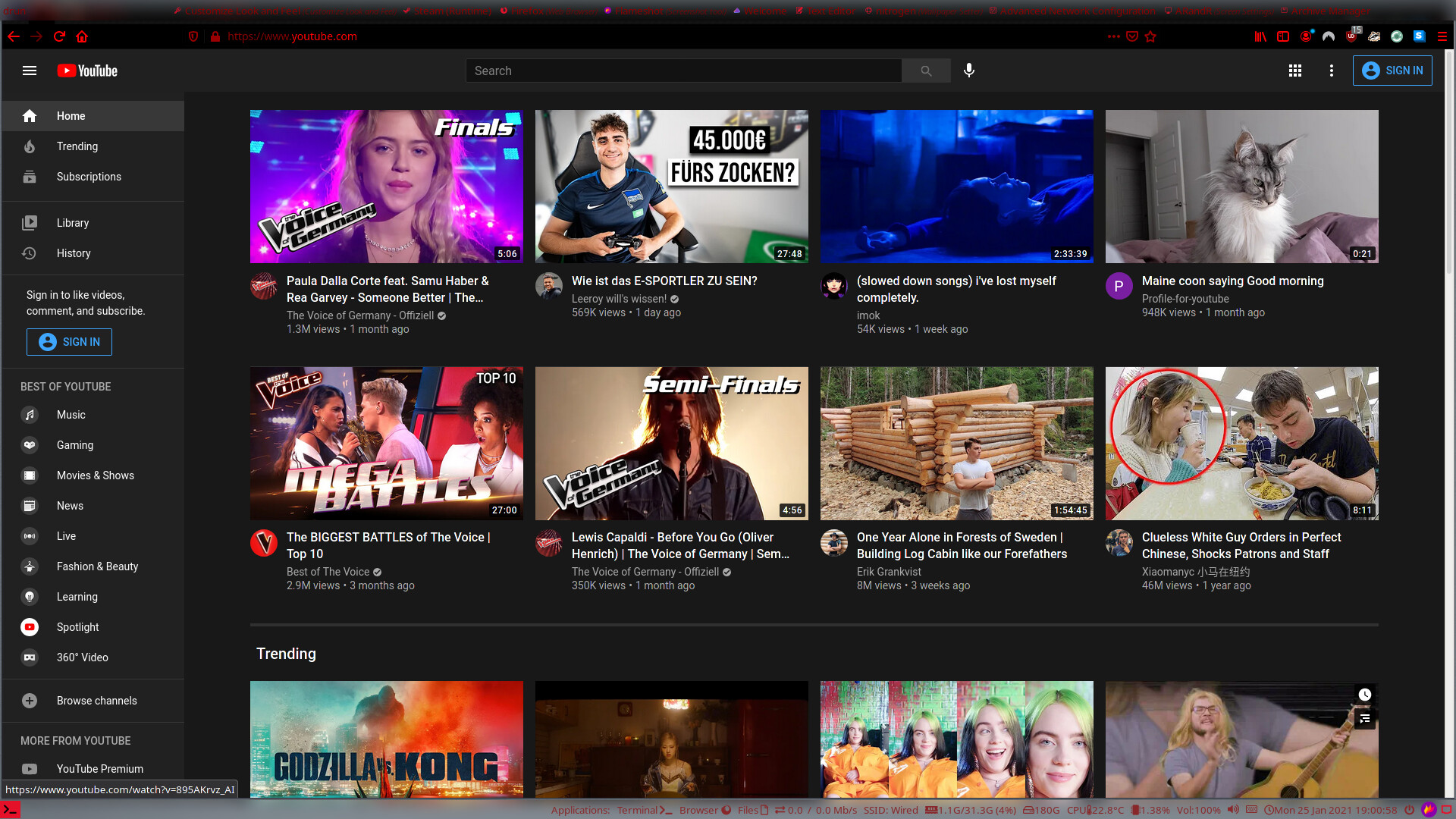Click SIGN IN button in sidebar

[x=69, y=342]
